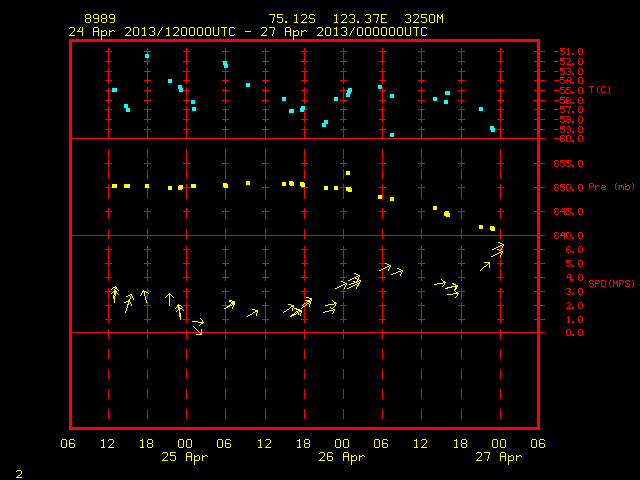Click the 27 Apr date label
This screenshot has width=640, height=480.
pos(499,457)
